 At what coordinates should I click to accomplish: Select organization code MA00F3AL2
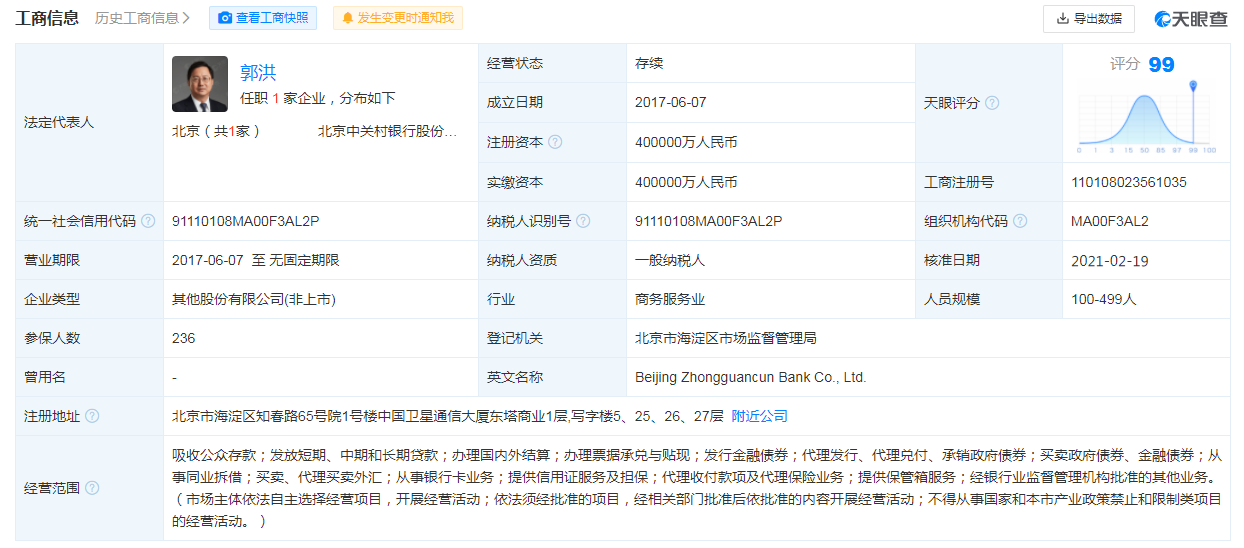[x=1110, y=221]
